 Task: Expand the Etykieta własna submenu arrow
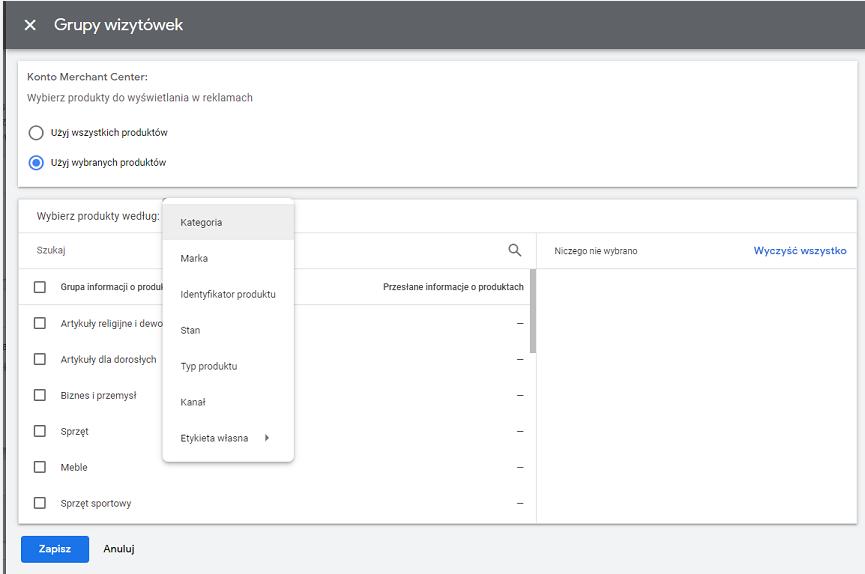(x=267, y=438)
